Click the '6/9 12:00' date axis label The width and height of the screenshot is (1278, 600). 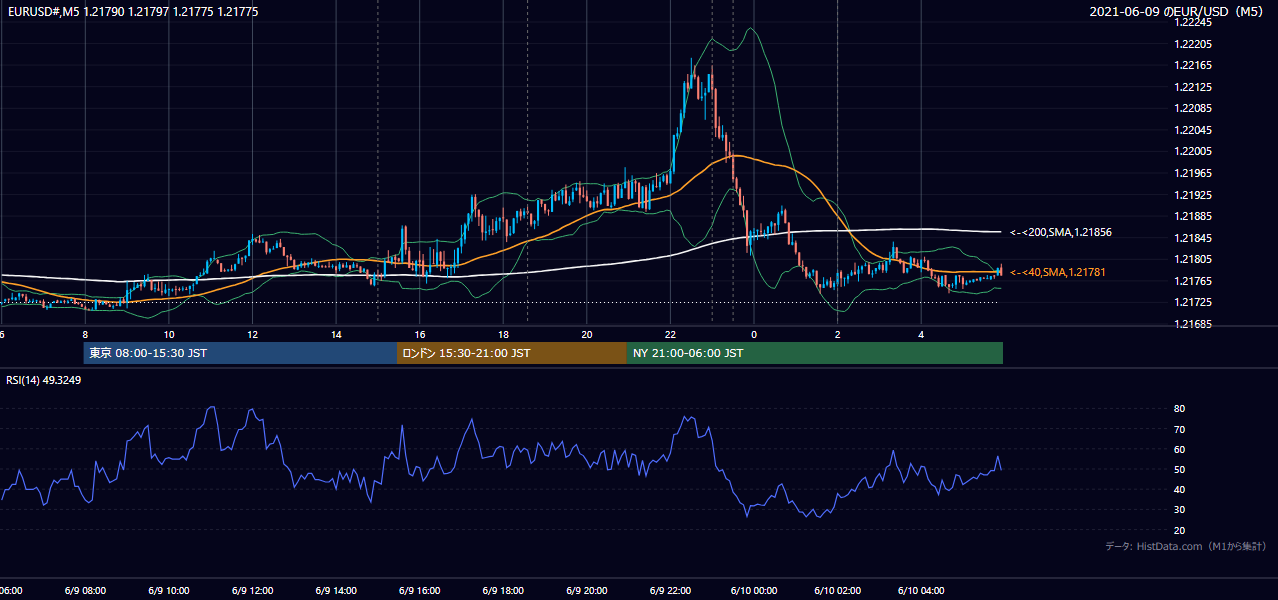pyautogui.click(x=251, y=590)
